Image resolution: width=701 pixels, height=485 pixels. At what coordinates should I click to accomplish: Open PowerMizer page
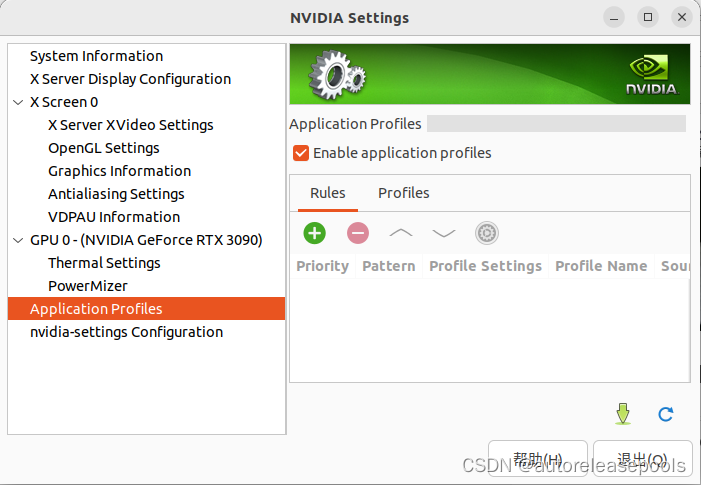tap(88, 286)
